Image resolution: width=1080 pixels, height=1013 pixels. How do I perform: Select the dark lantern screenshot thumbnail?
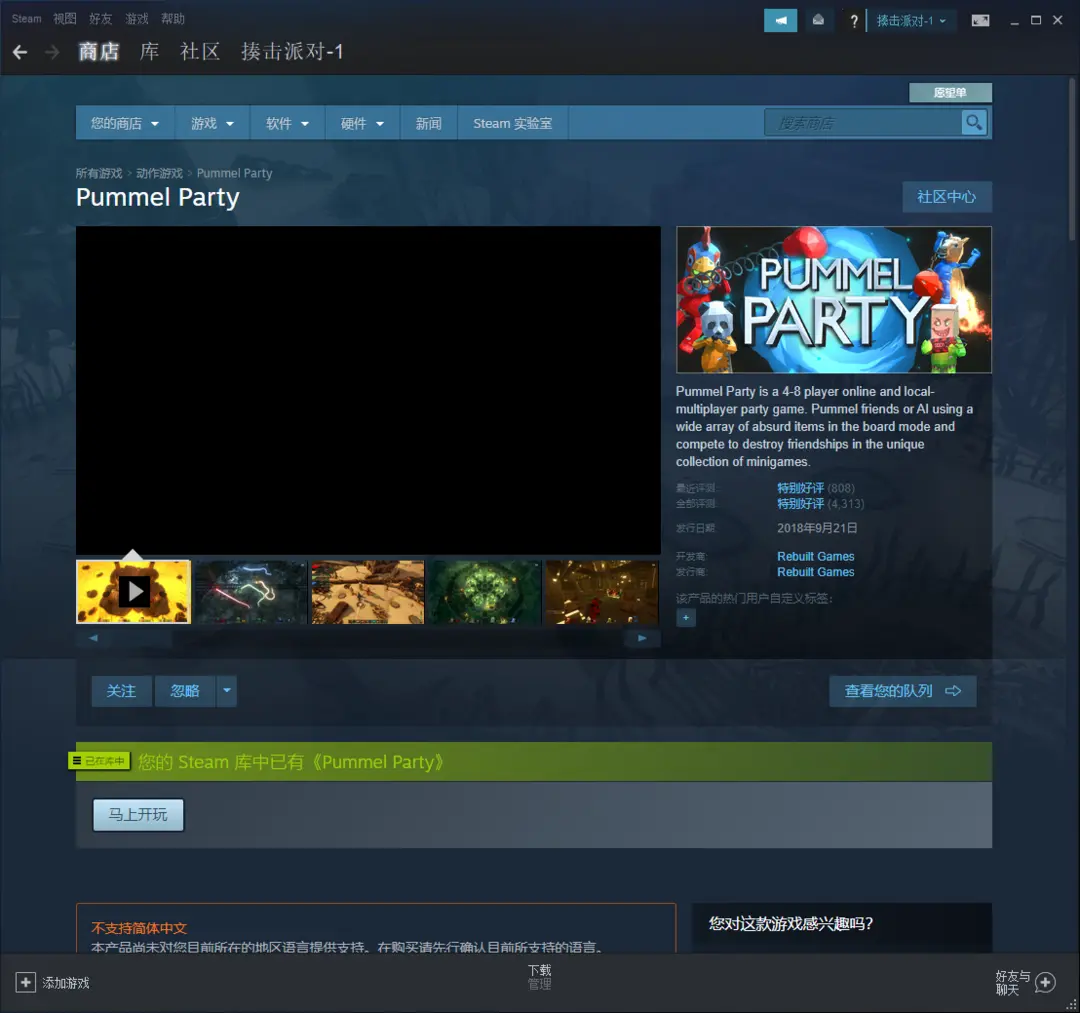pyautogui.click(x=601, y=592)
